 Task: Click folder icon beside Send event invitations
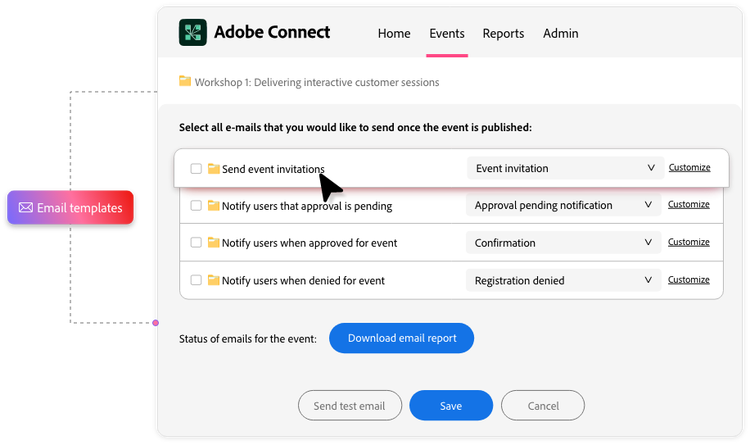(x=213, y=169)
